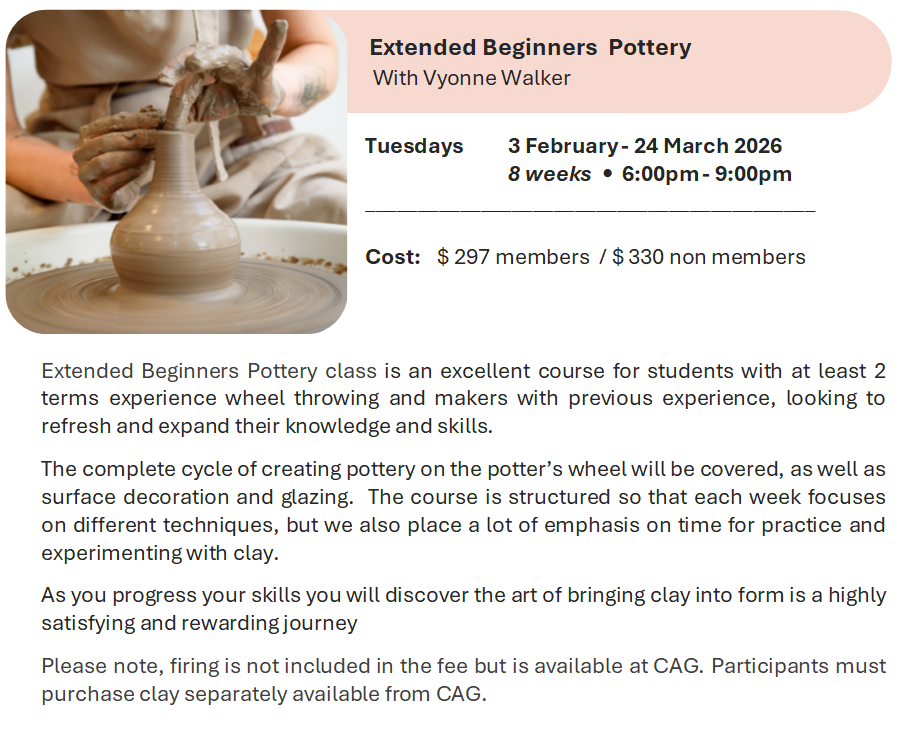This screenshot has height=732, width=910.
Task: Click the "Extended Beginners Pottery" heading
Action: [530, 48]
